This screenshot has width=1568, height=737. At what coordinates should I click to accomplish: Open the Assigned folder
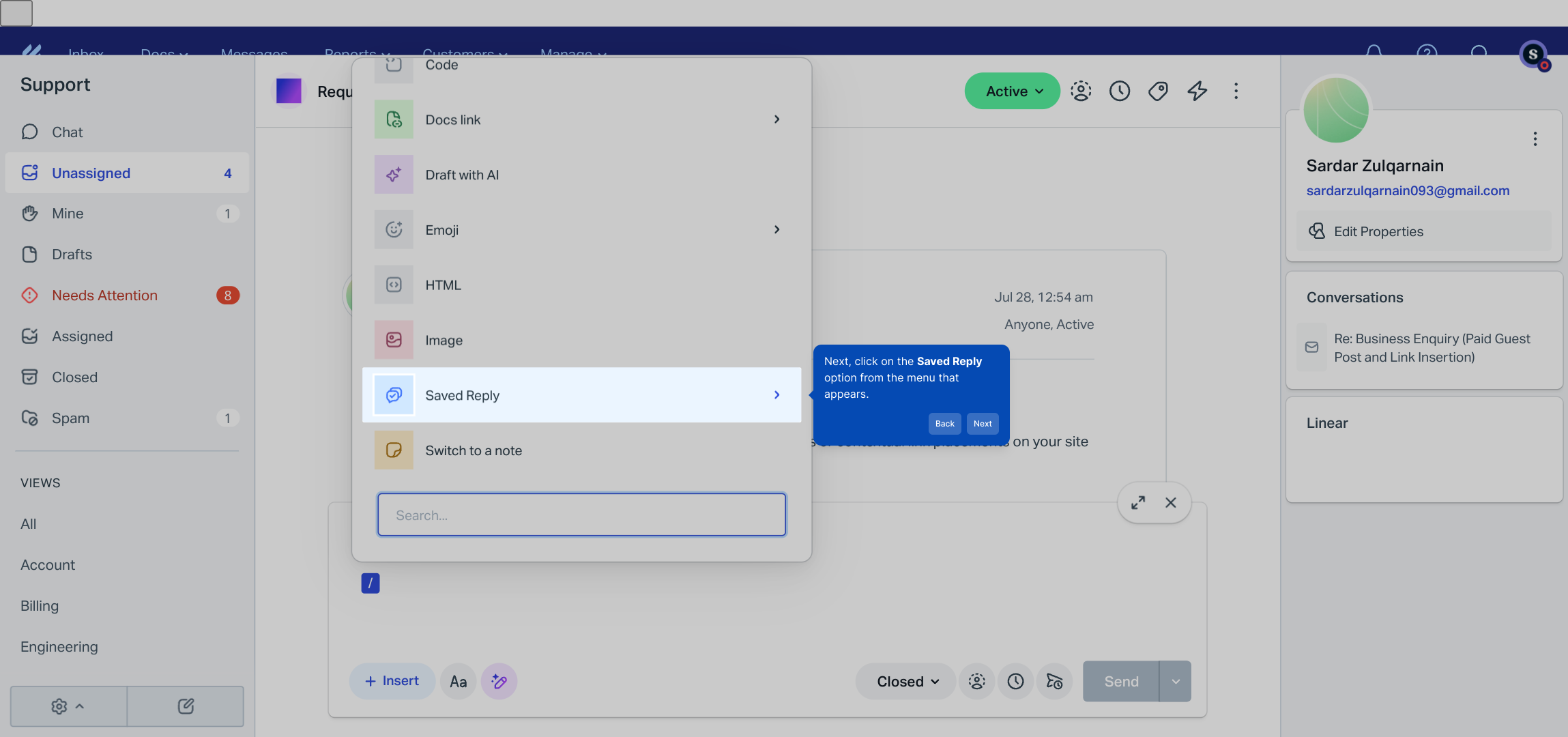click(x=127, y=336)
